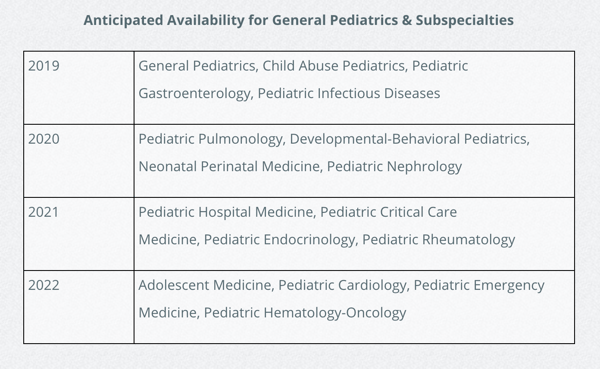Screen dimensions: 600x369
Task: Click 'Pediatric Rheumatology' in the 2021 row
Action: (439, 240)
